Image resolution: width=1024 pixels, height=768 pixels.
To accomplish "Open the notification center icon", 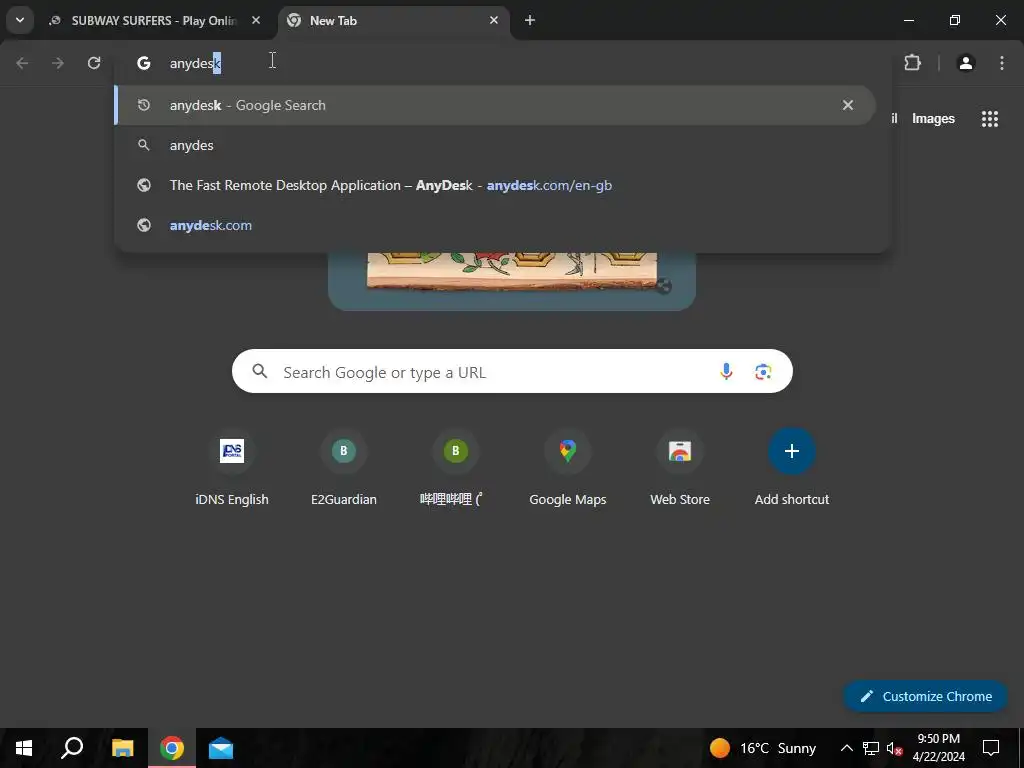I will pyautogui.click(x=991, y=748).
